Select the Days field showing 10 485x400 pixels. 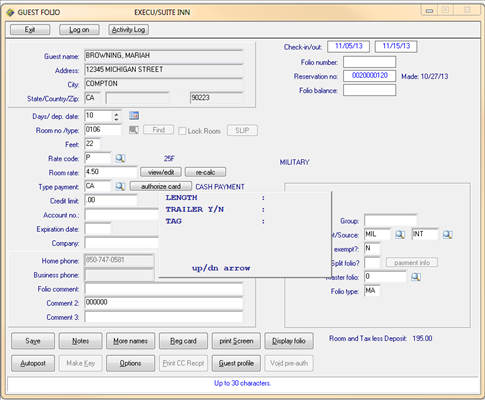(99, 116)
